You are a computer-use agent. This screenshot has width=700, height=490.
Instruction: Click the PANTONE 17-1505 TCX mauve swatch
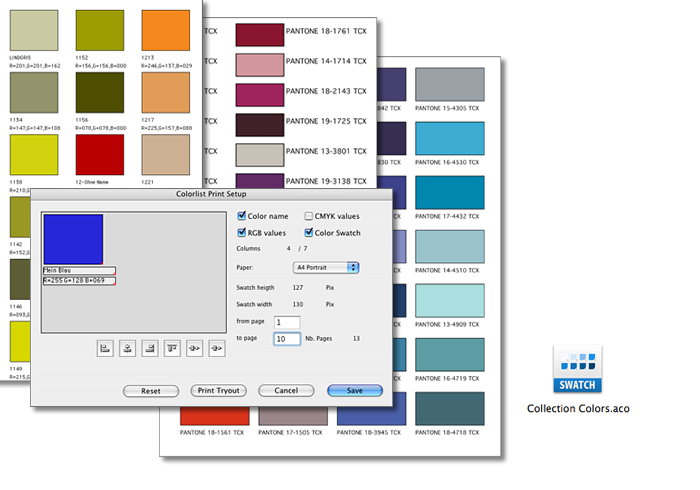click(293, 416)
